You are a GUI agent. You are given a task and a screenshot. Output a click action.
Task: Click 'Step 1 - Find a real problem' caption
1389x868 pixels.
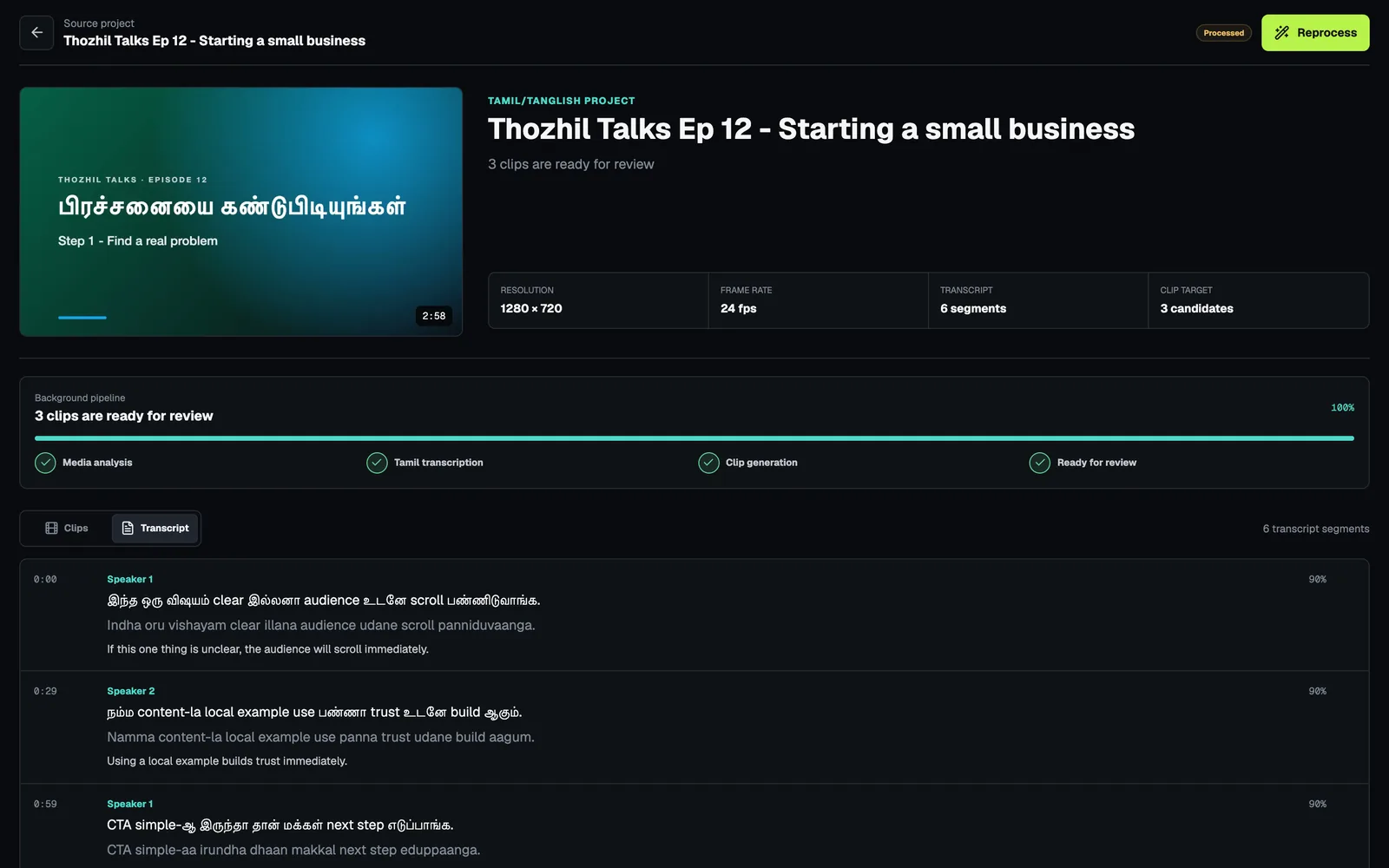pos(138,240)
